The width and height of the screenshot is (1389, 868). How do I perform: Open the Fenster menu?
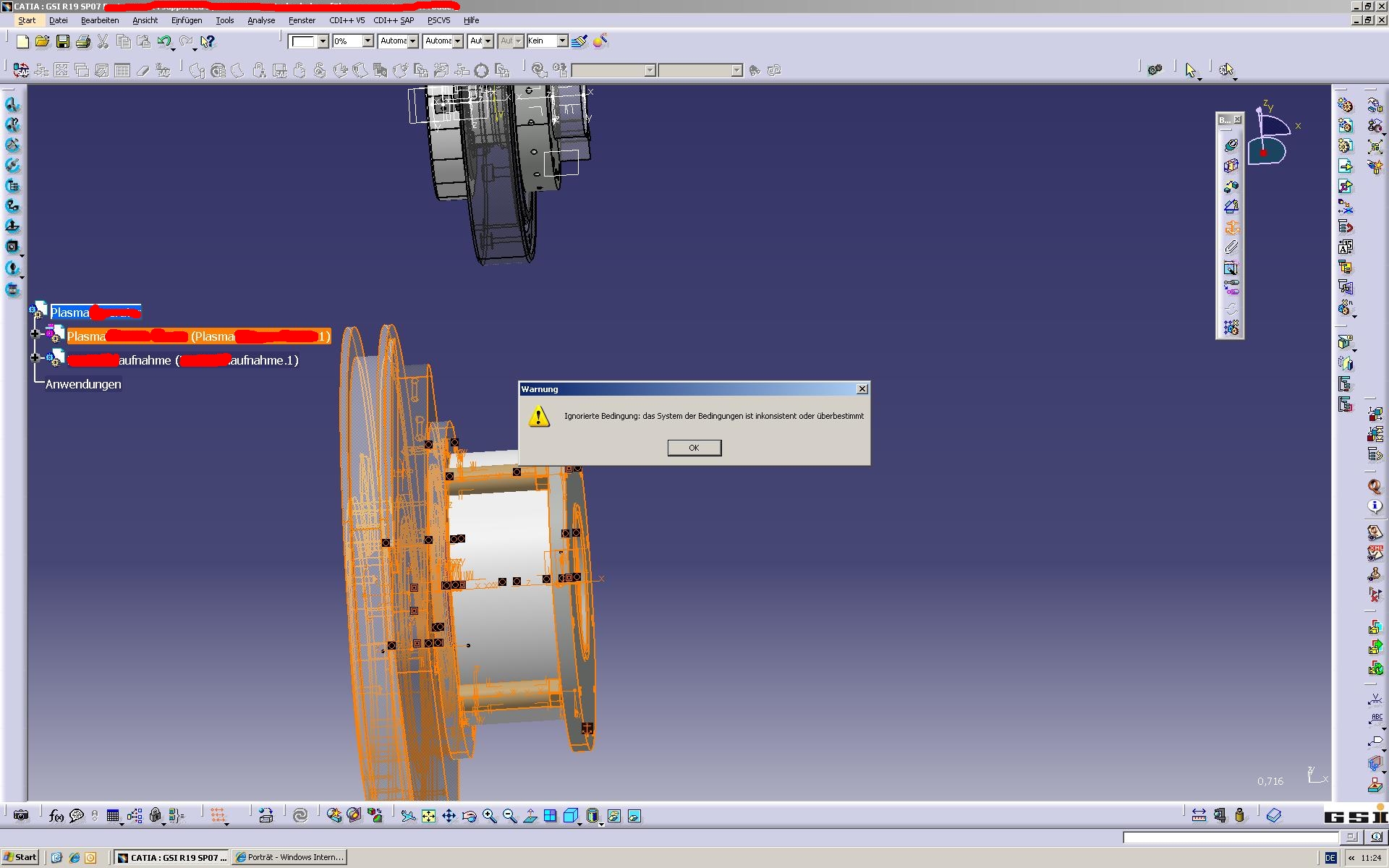coord(302,20)
